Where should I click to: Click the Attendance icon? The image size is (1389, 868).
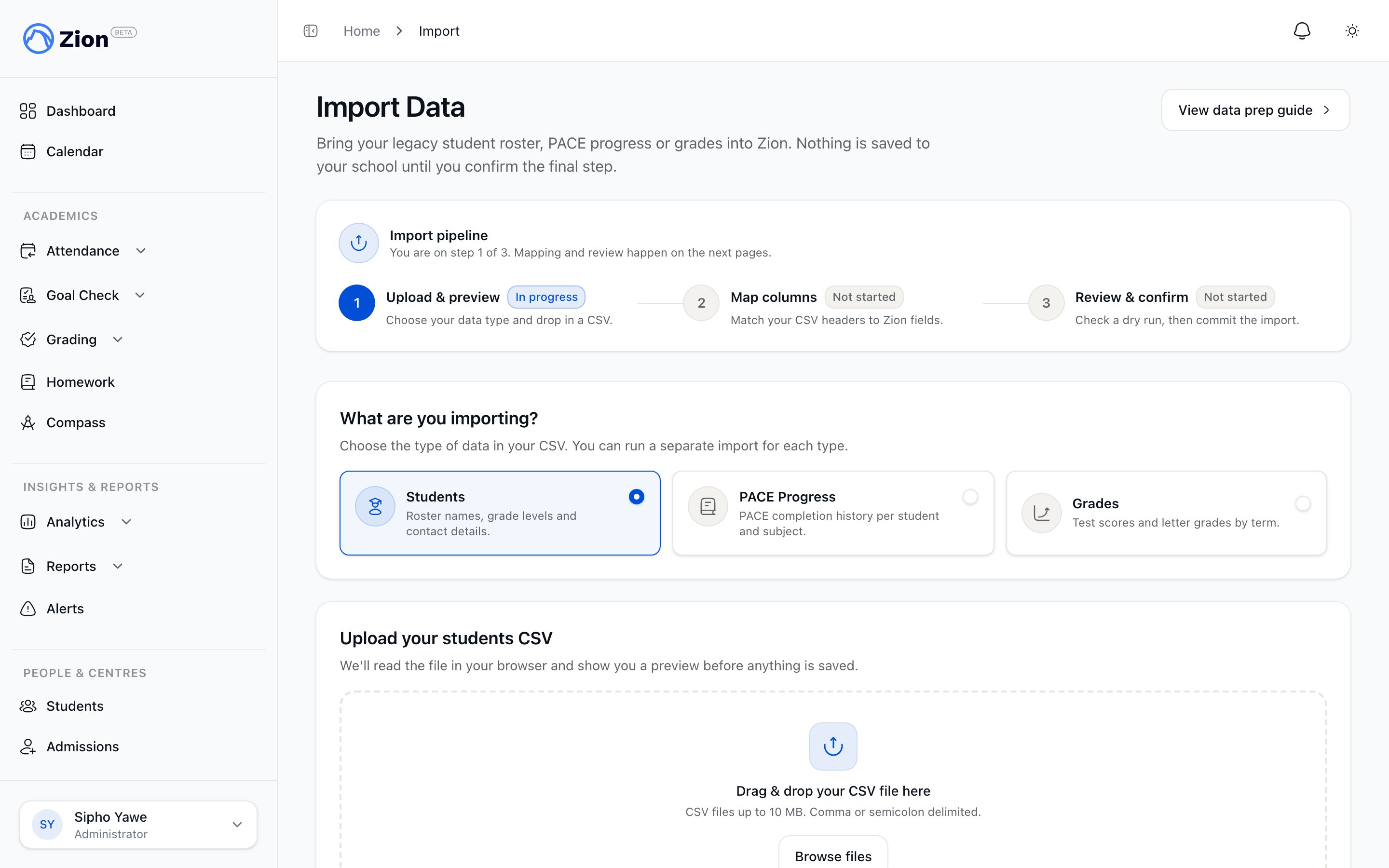coord(28,251)
